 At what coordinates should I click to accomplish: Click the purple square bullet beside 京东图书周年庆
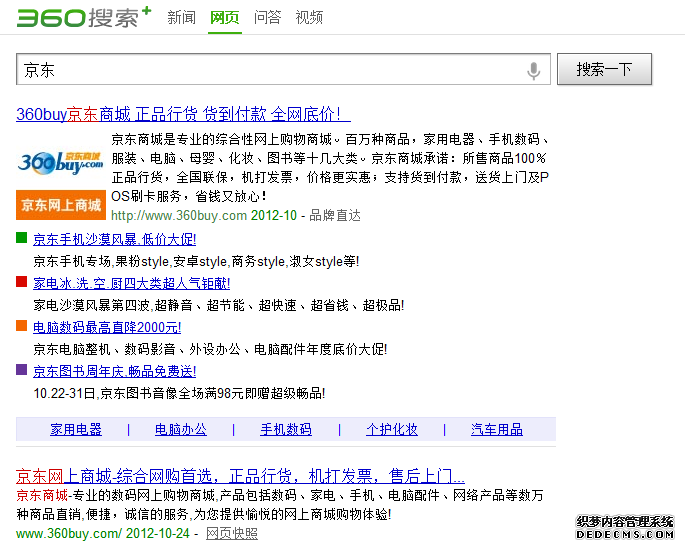(x=21, y=369)
